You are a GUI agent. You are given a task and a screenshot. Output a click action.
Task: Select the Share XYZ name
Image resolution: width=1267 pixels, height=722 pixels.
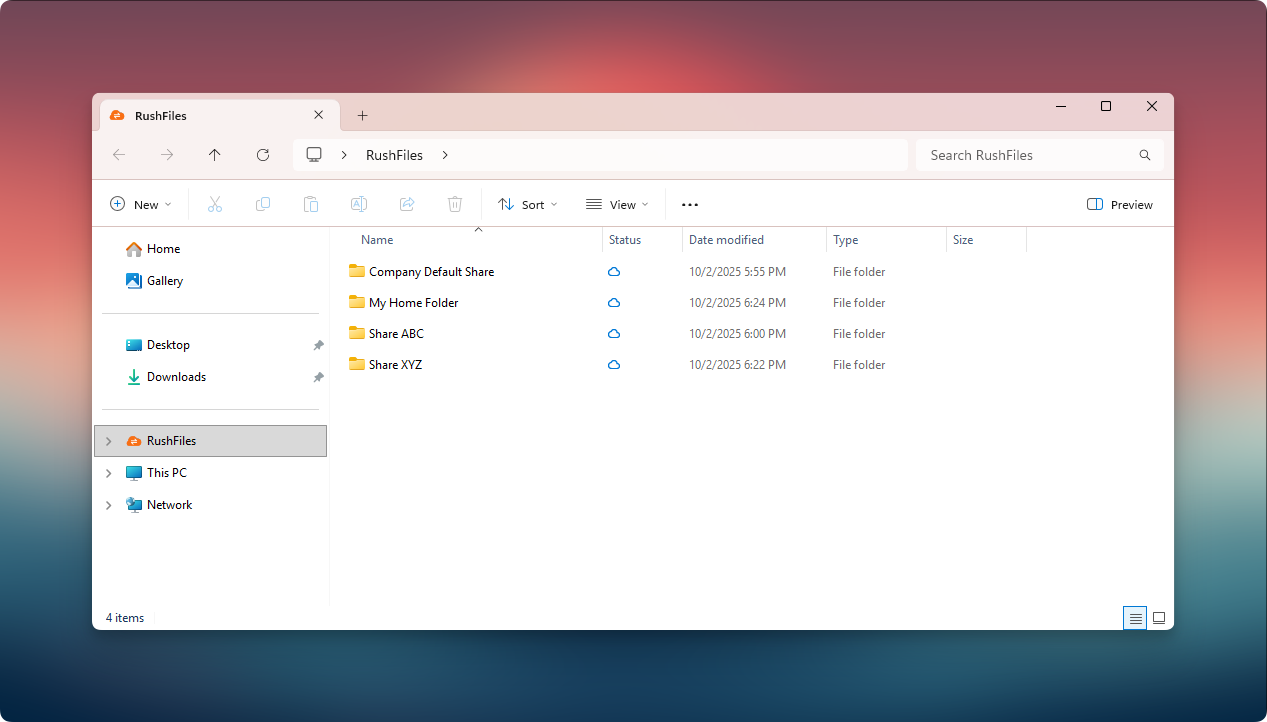(x=395, y=365)
